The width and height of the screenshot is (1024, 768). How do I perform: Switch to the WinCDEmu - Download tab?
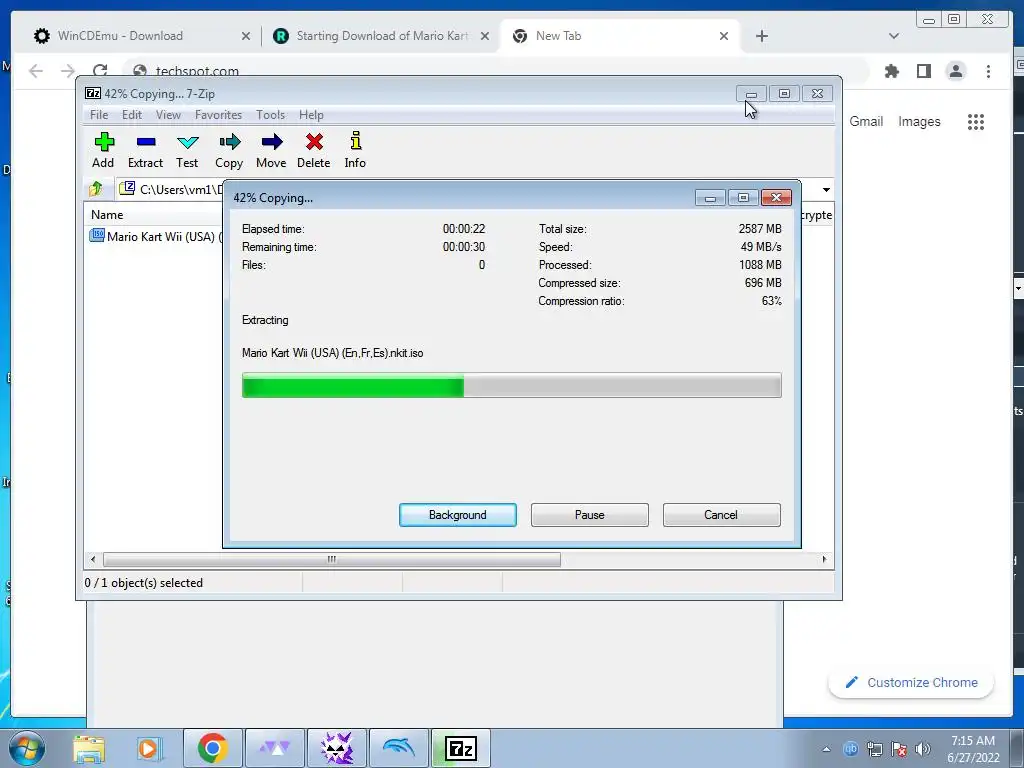click(142, 36)
